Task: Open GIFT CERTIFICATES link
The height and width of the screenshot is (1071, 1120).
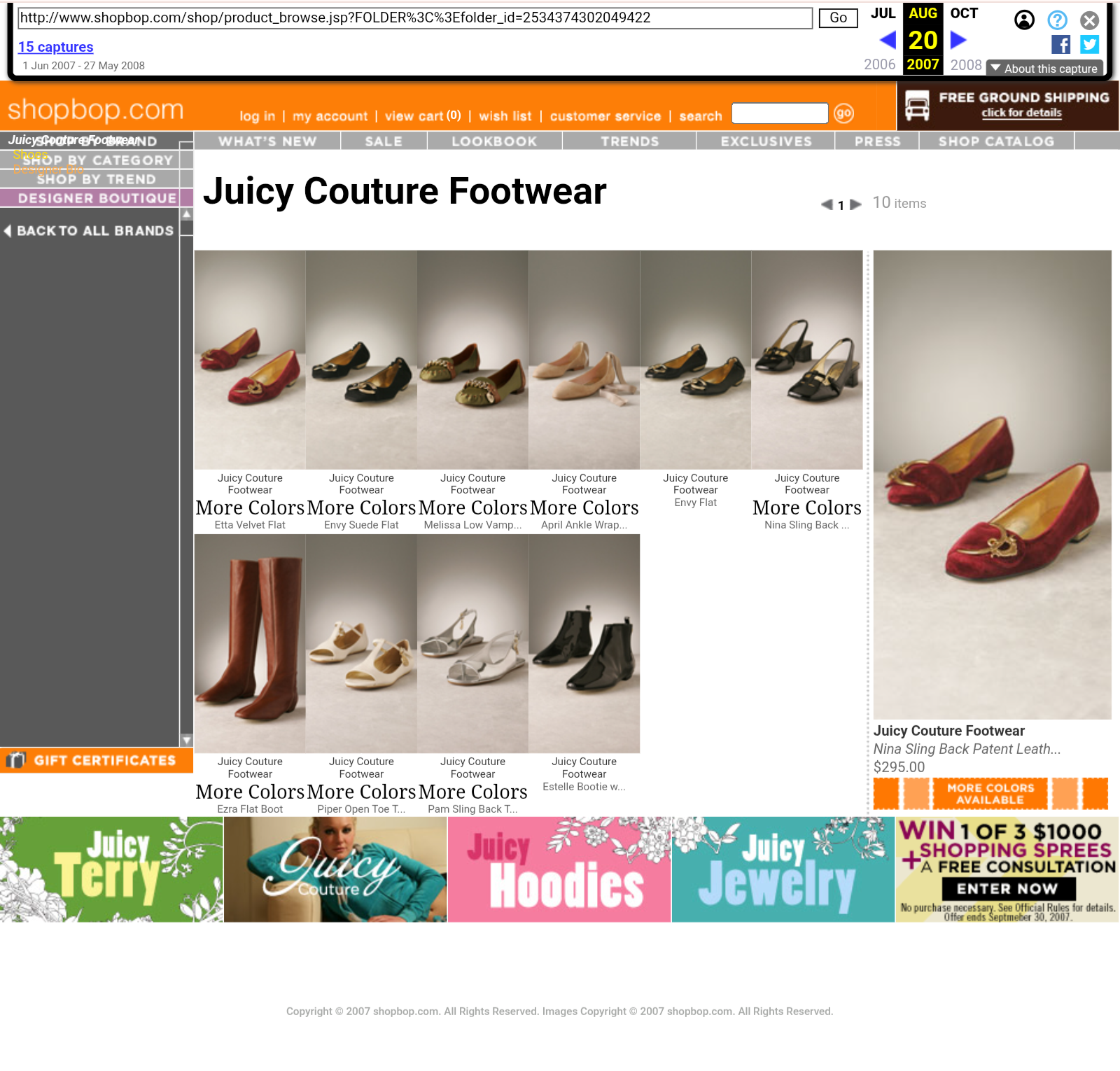Action: click(96, 760)
